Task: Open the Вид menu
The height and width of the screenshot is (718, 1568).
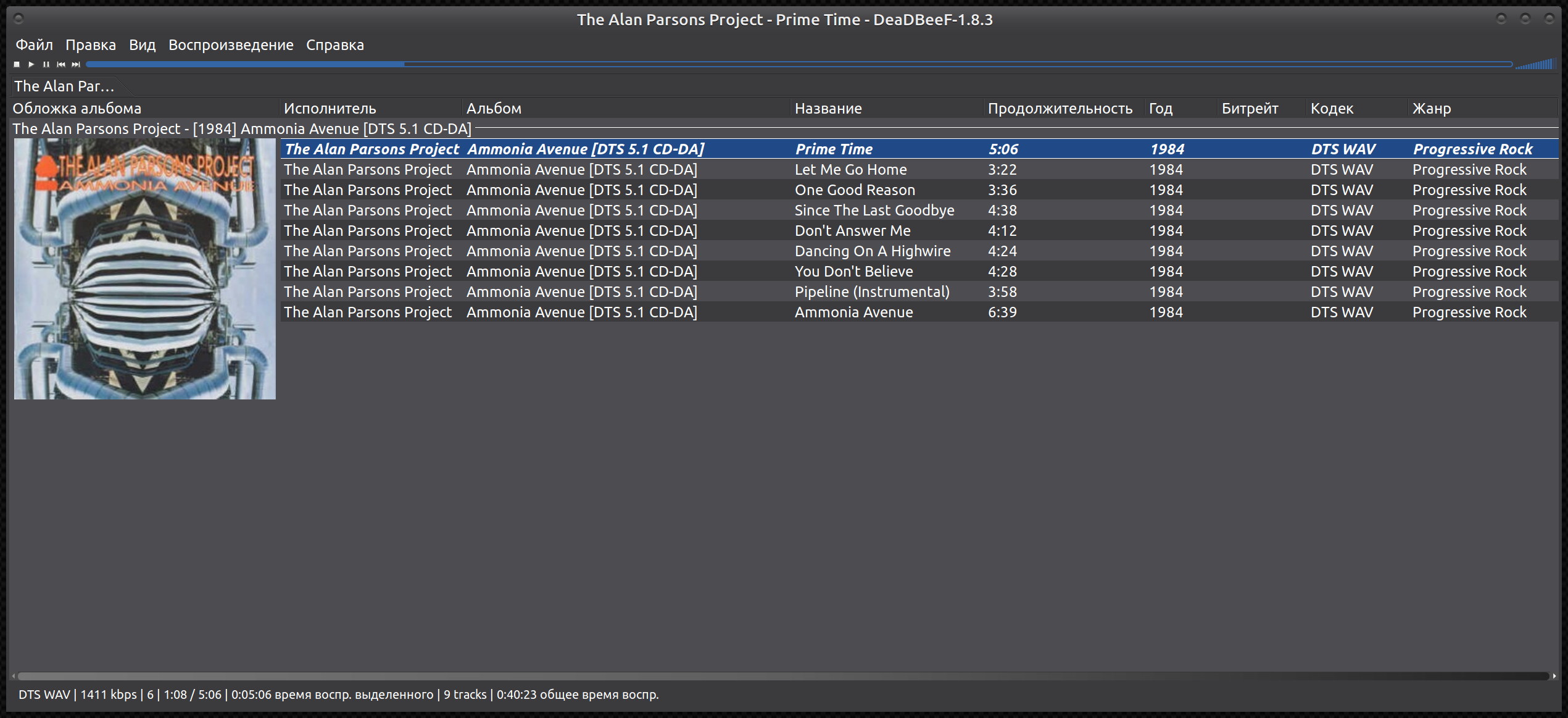Action: point(142,45)
